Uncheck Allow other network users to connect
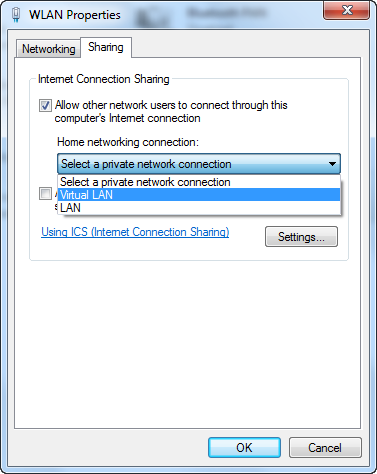 45,105
